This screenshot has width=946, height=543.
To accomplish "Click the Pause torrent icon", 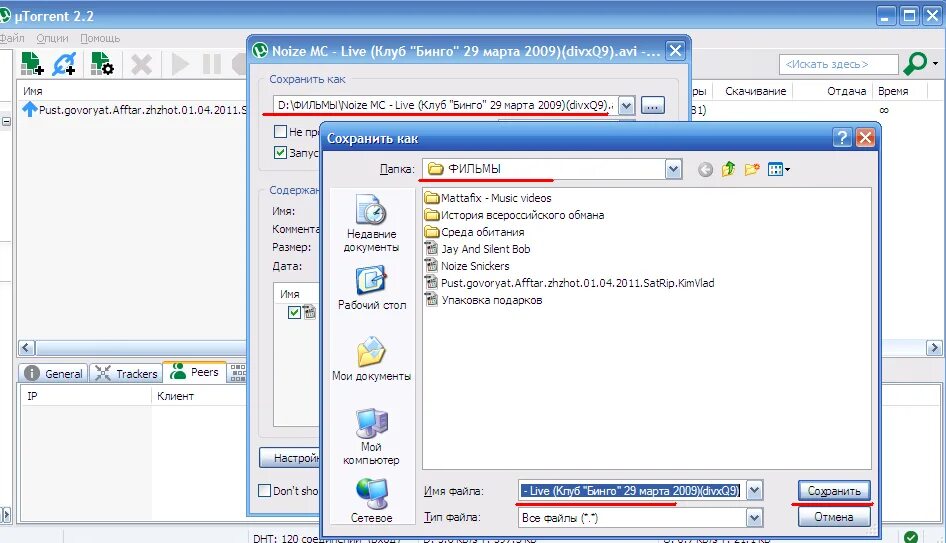I will click(x=212, y=64).
